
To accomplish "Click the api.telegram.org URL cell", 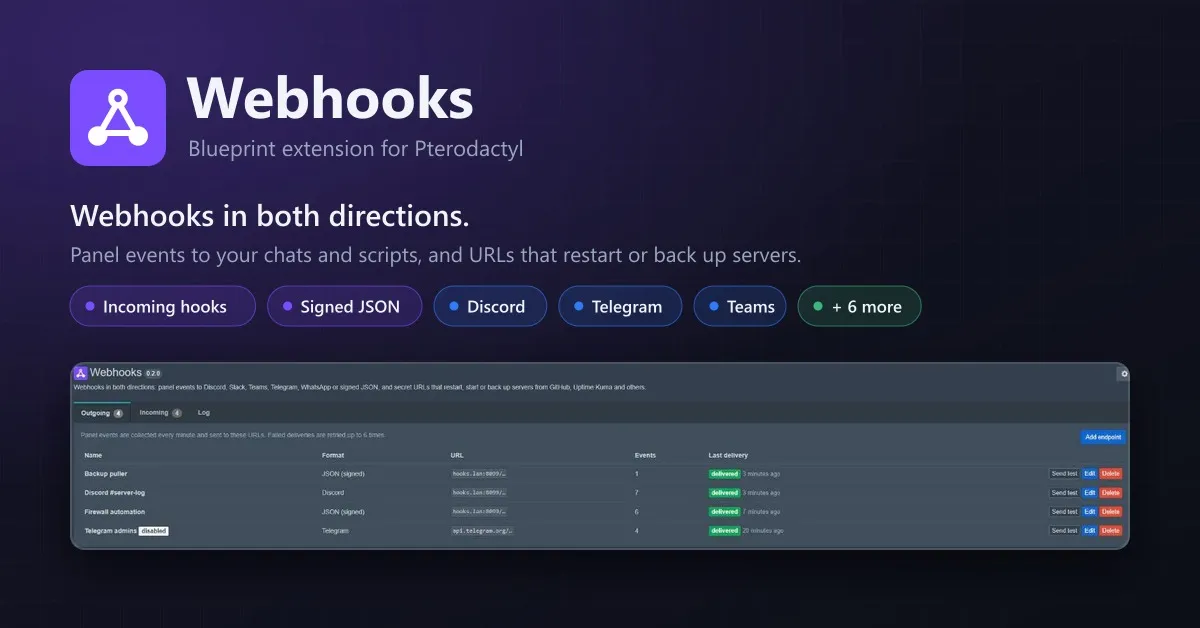I will 483,531.
